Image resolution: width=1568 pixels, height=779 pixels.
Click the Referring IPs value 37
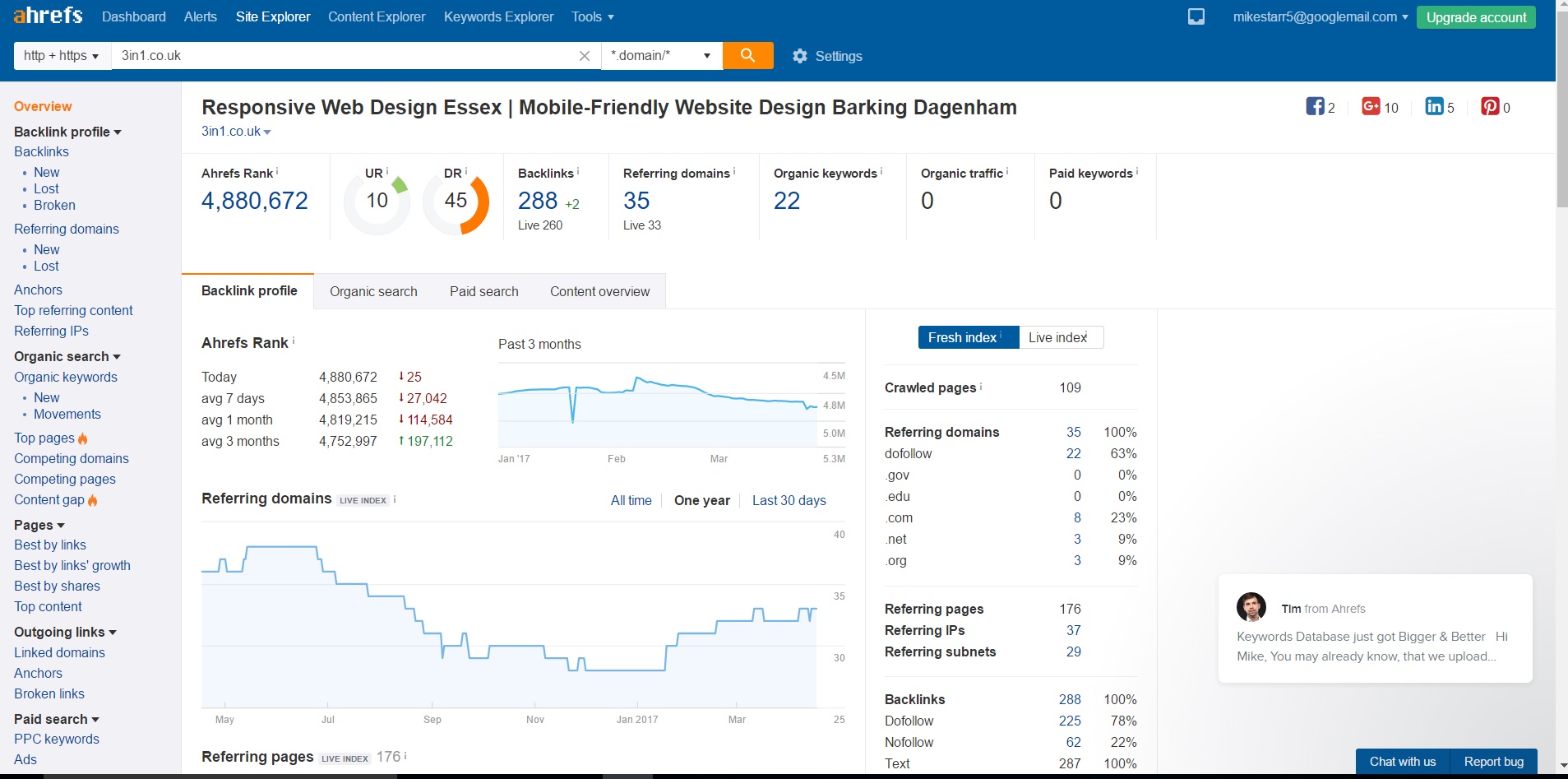tap(1073, 630)
